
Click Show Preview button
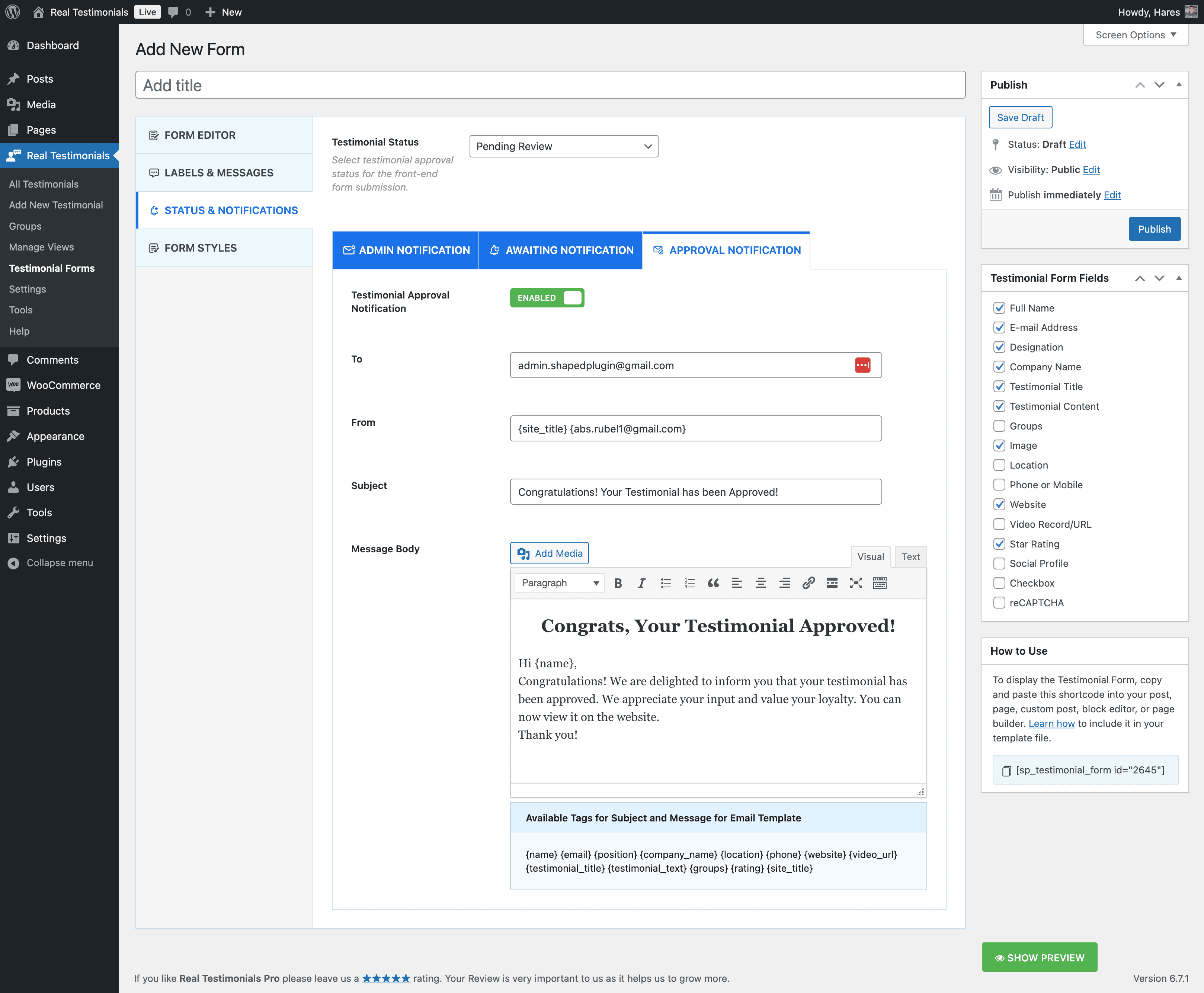(x=1039, y=958)
